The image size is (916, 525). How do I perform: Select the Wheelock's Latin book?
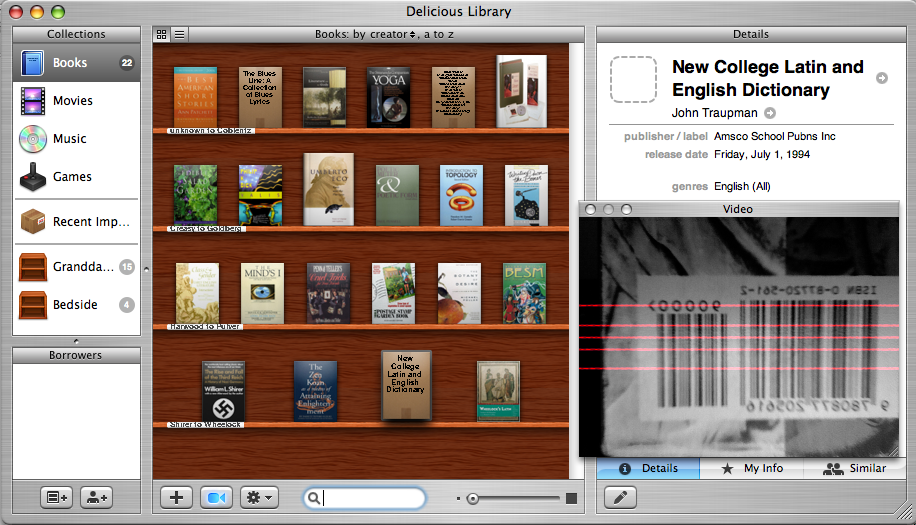tap(498, 391)
